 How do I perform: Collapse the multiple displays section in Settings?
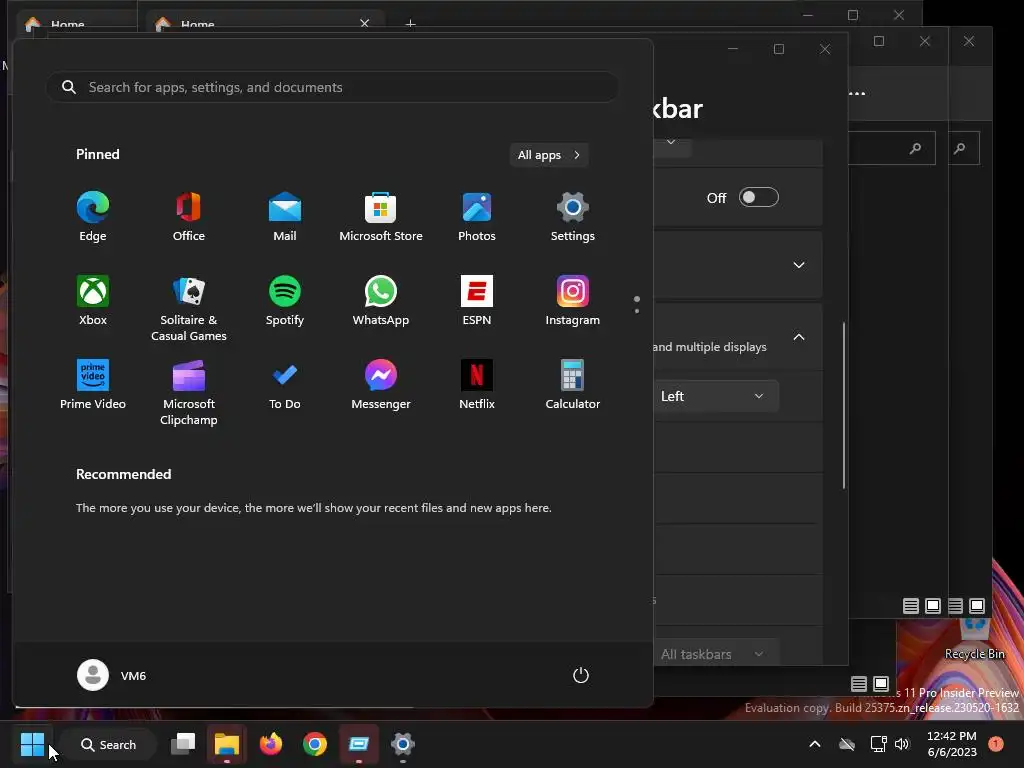coord(799,337)
